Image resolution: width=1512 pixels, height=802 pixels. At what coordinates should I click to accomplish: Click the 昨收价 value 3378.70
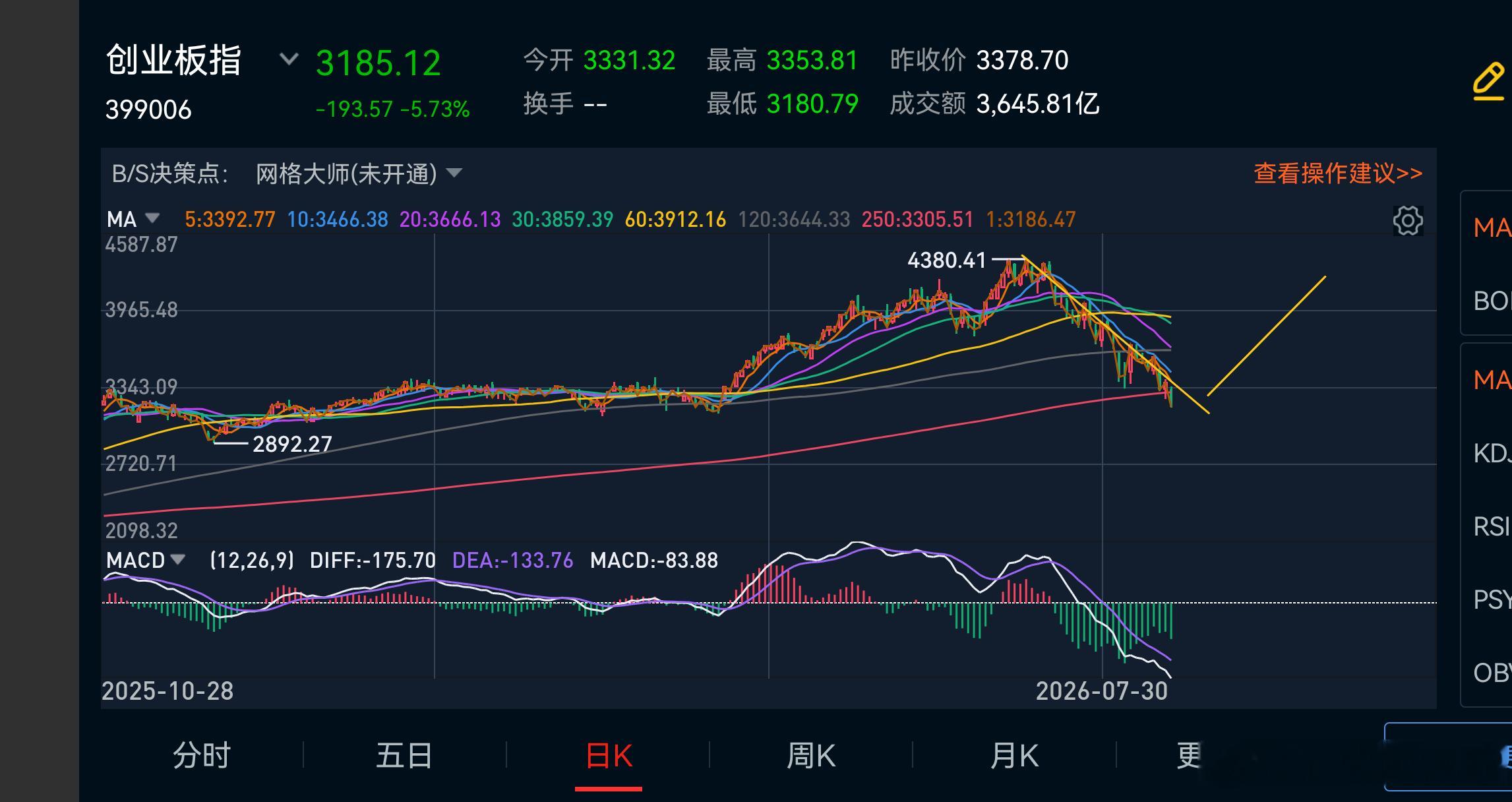tap(1022, 61)
